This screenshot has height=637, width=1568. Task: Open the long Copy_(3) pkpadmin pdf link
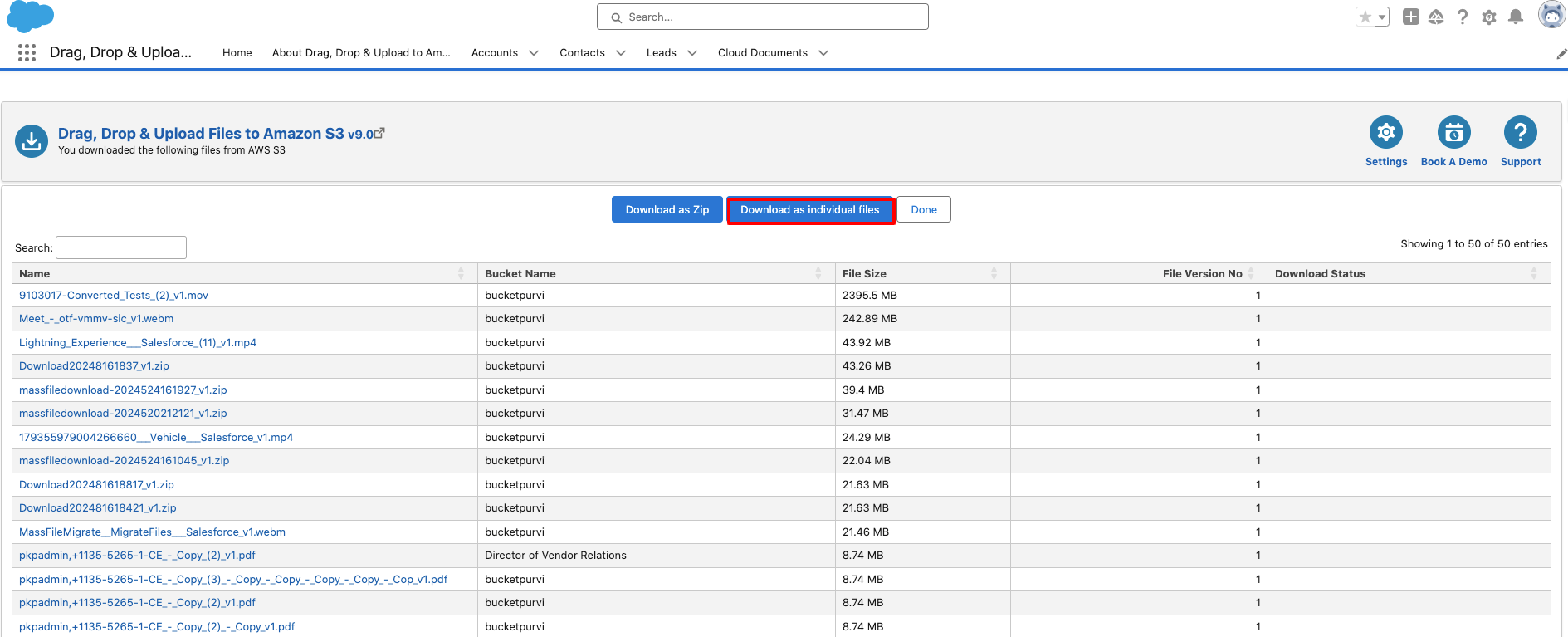click(233, 580)
